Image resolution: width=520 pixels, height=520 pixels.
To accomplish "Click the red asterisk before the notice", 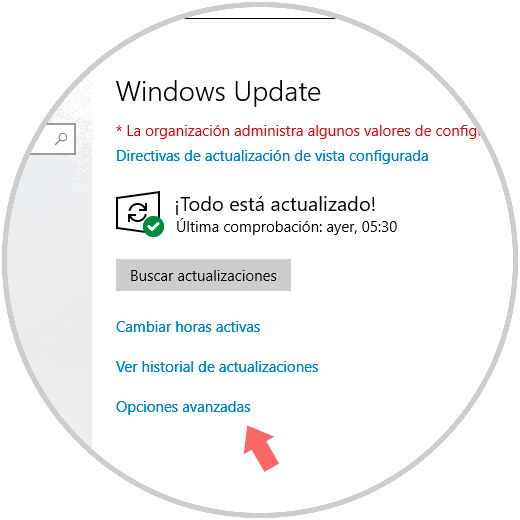I will [119, 129].
